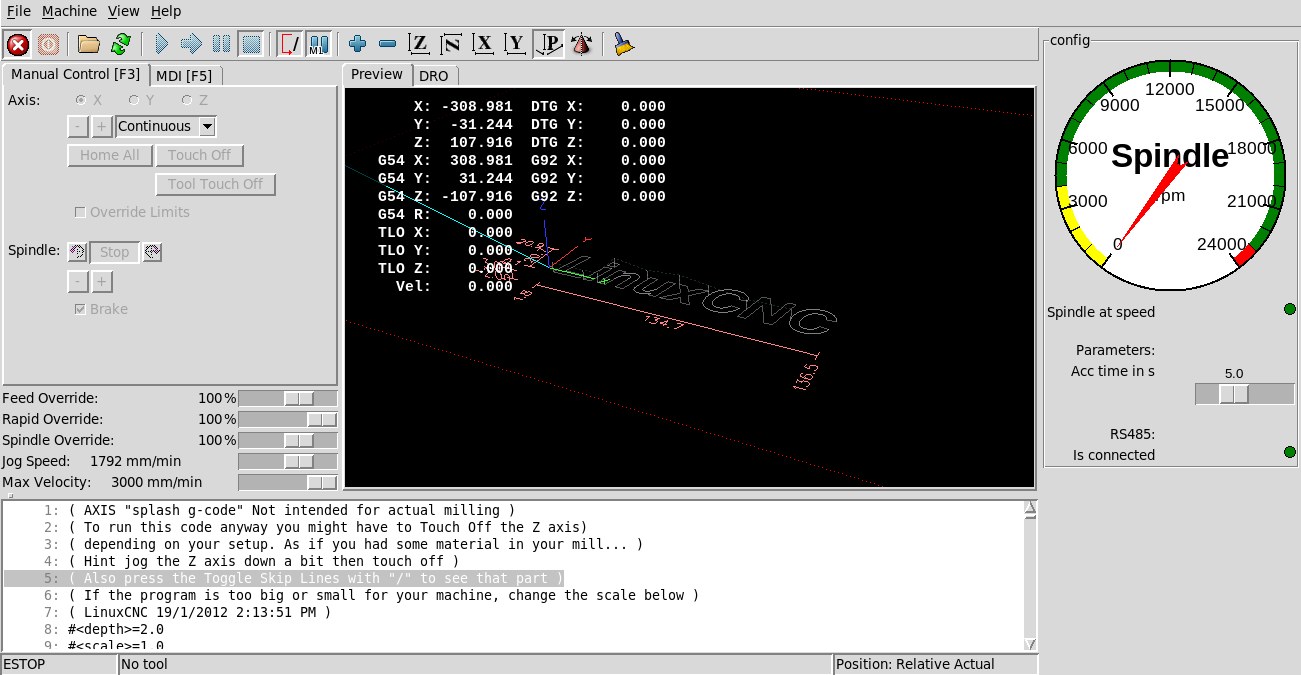Click the Home All button
1301x675 pixels.
110,155
